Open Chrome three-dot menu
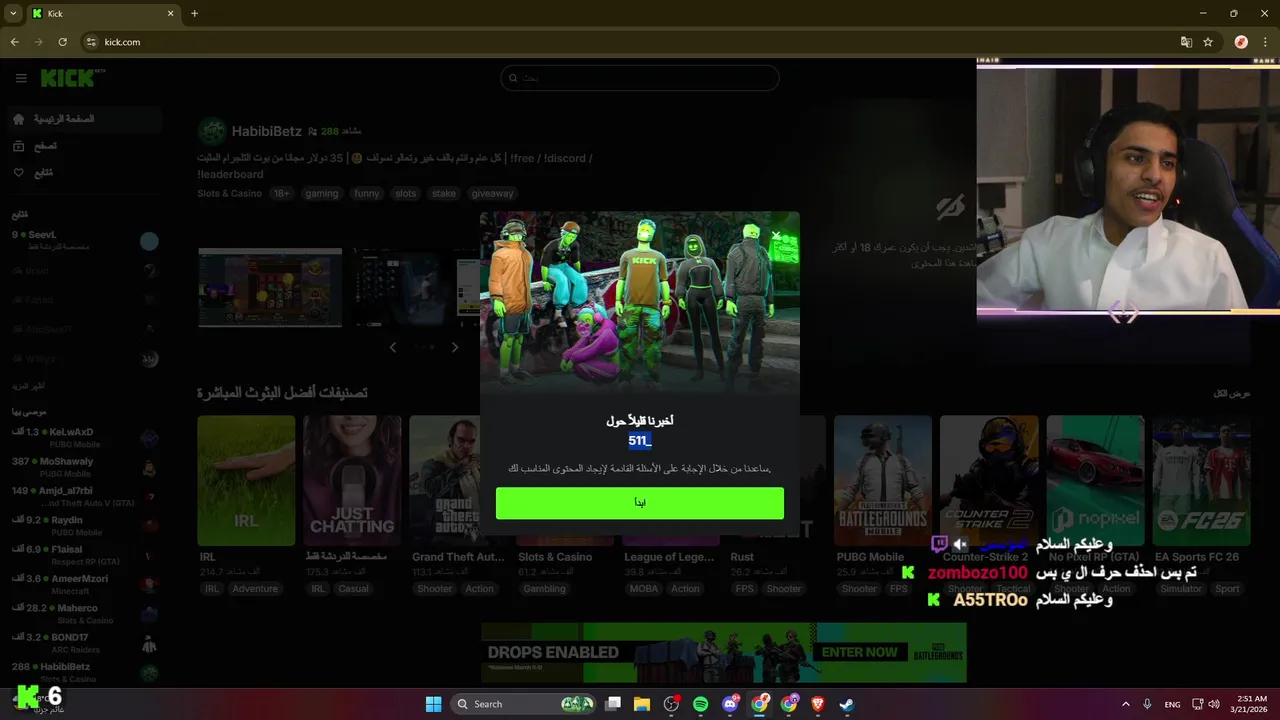 [x=1266, y=42]
